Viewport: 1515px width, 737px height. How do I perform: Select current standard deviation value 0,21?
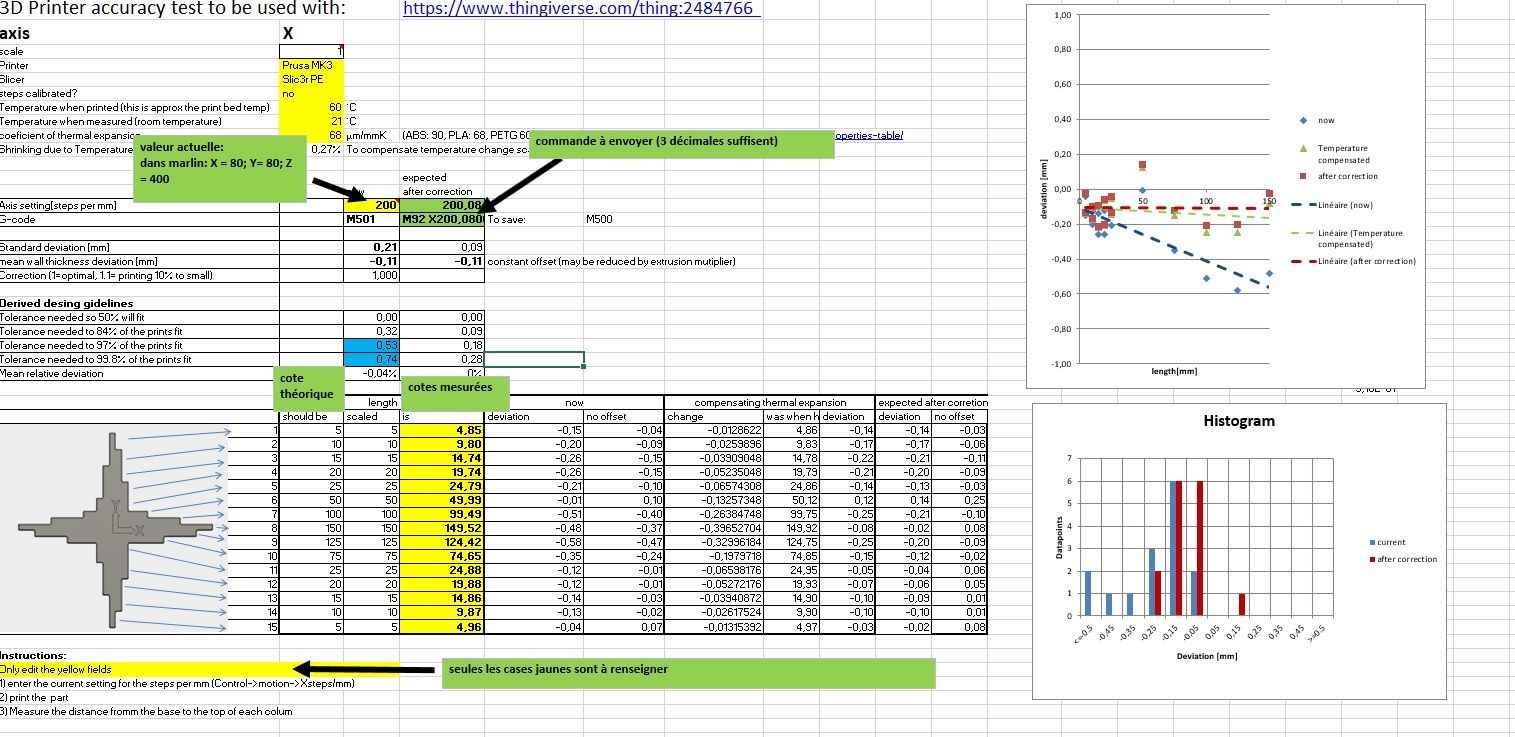[372, 247]
